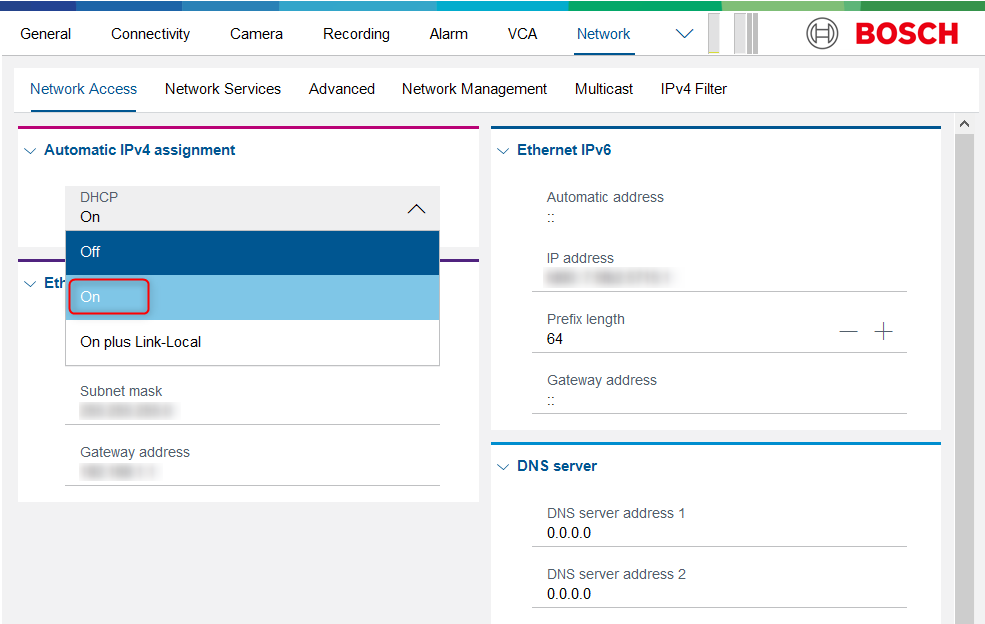Click the Bosch logo emblem
Viewport: 985px width, 624px height.
(822, 33)
